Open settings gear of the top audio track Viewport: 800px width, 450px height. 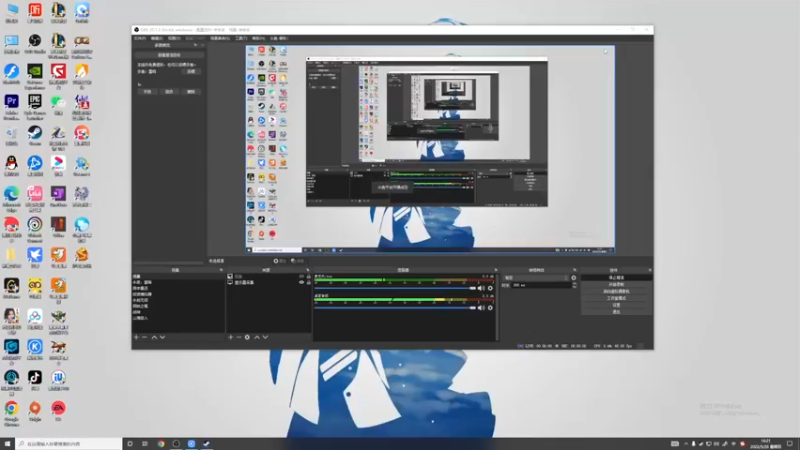[490, 288]
